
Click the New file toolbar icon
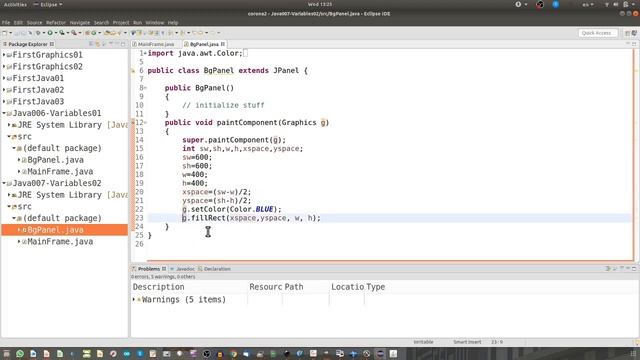pyautogui.click(x=4, y=33)
